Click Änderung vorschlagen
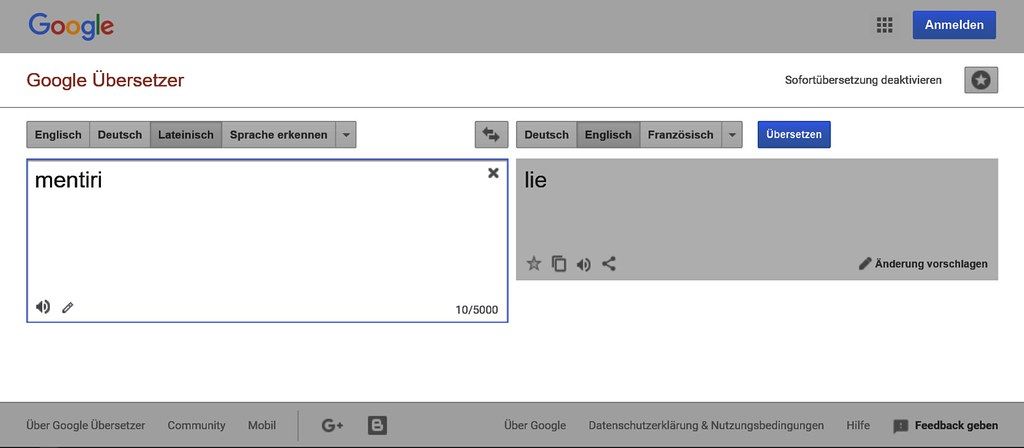The image size is (1024, 448). point(923,264)
